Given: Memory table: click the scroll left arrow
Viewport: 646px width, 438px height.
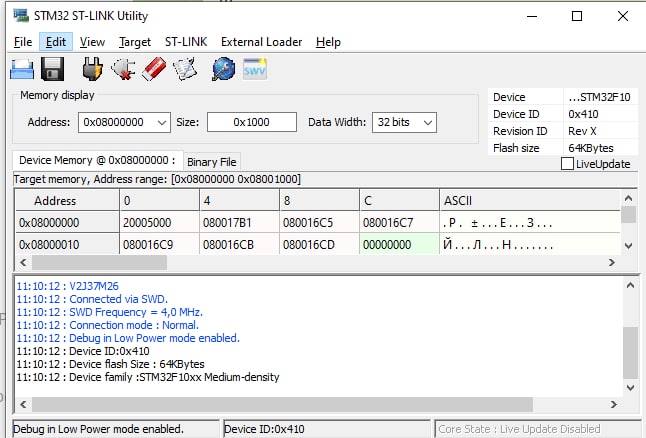Looking at the screenshot, I should click(x=23, y=262).
